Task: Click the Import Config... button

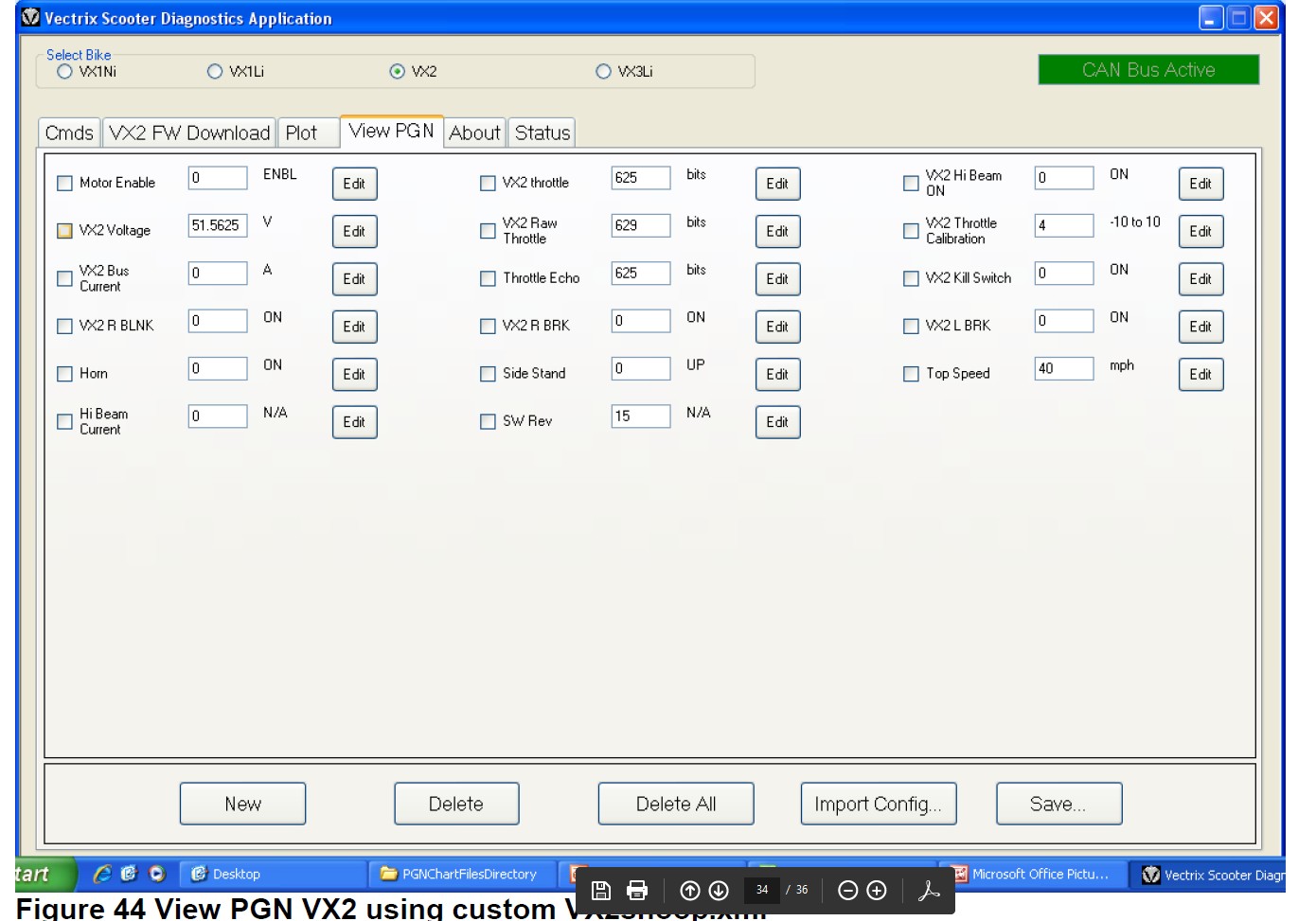Action: pos(878,804)
